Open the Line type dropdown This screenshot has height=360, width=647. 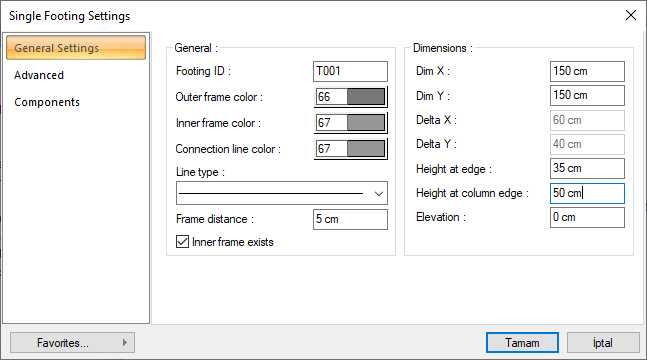click(x=282, y=193)
